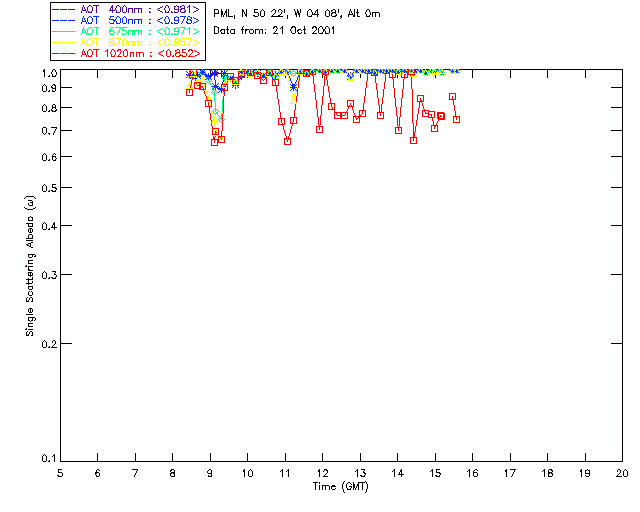
Task: Click the 0.3 y-axis tick label
Action: 49,275
